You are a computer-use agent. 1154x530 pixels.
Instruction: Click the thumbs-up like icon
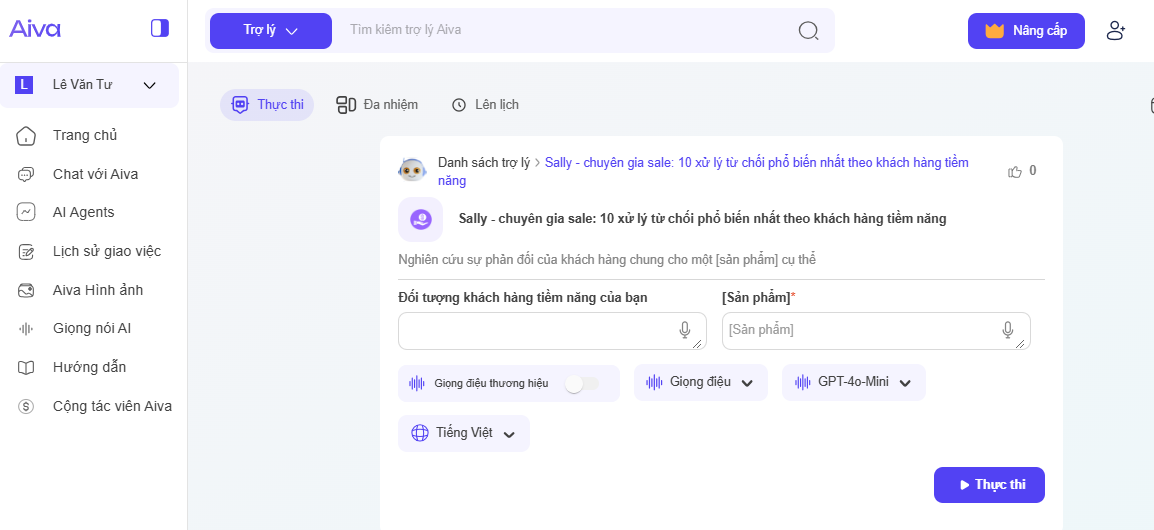click(x=1015, y=171)
